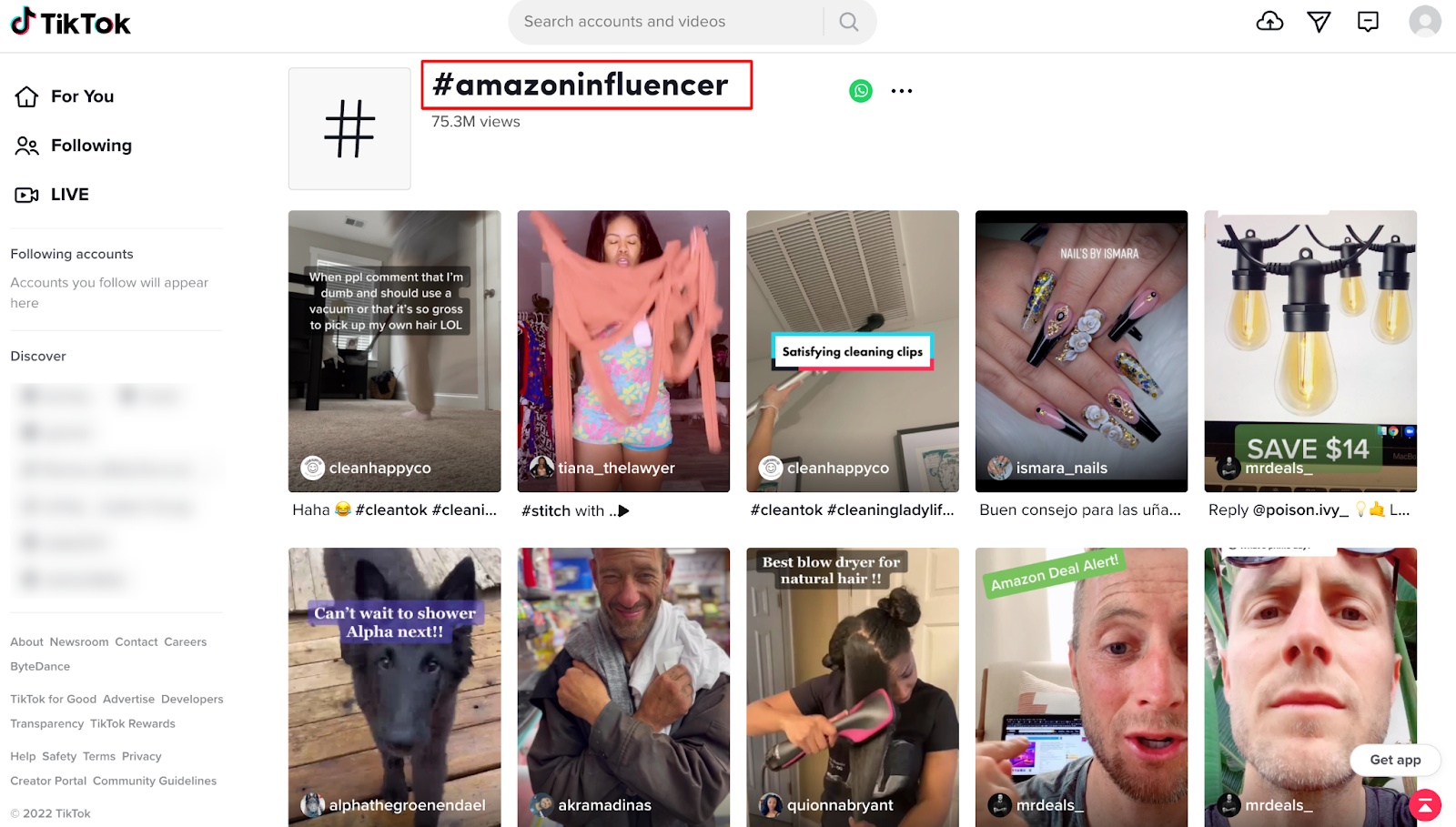Open the Following feed
1456x827 pixels.
[x=74, y=146]
